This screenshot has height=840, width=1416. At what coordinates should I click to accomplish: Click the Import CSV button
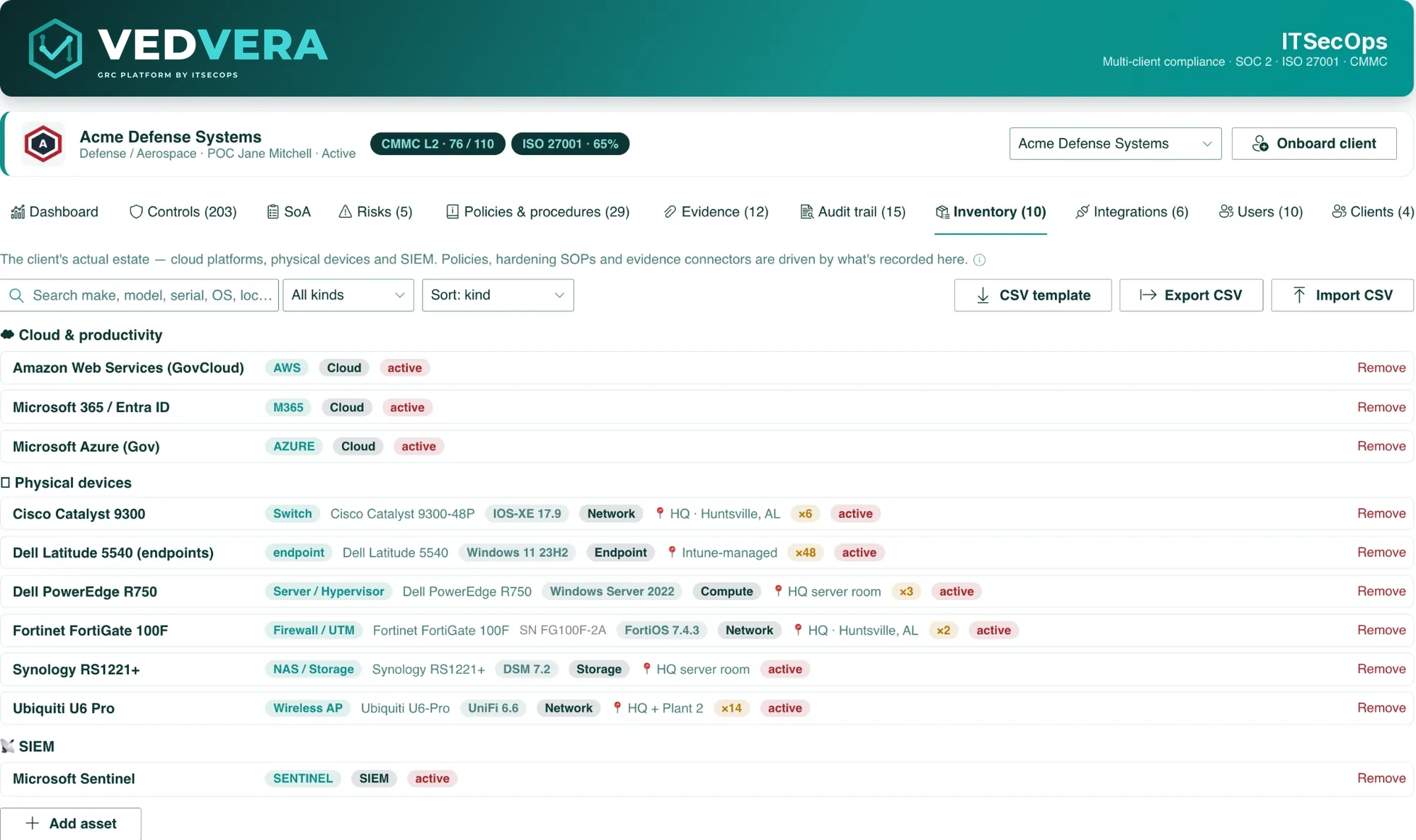pos(1342,295)
